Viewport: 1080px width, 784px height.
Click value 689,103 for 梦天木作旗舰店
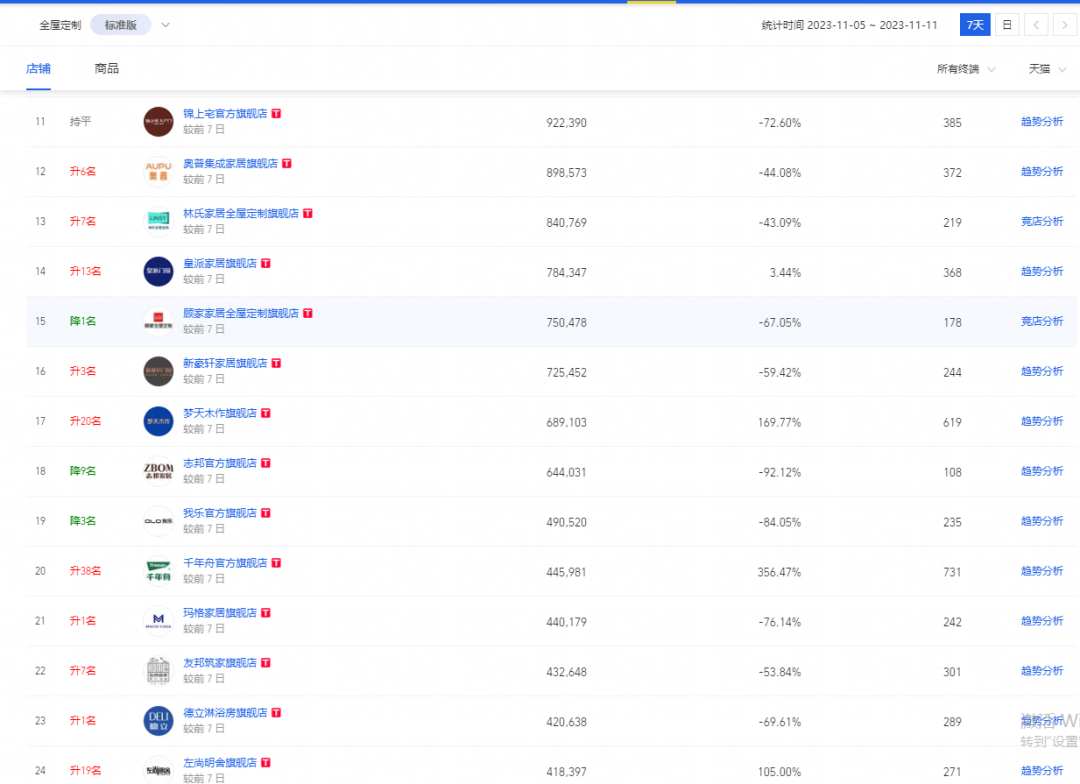pyautogui.click(x=566, y=423)
